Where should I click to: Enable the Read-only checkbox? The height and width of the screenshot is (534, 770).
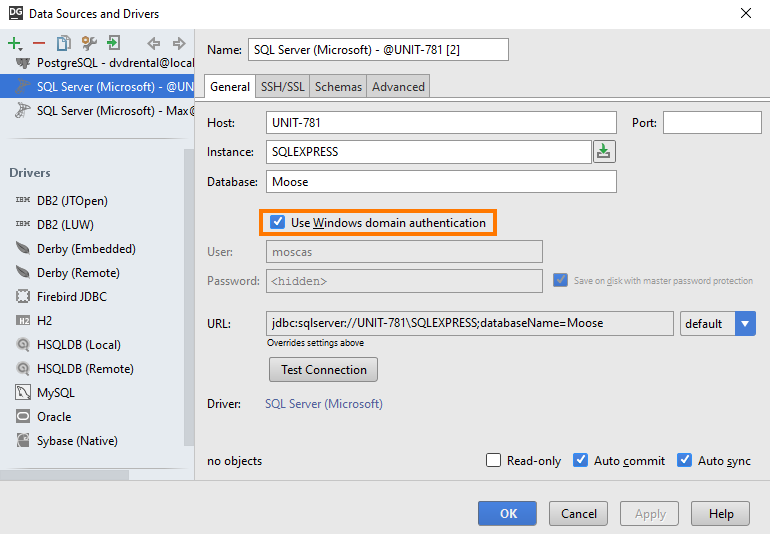coord(494,460)
